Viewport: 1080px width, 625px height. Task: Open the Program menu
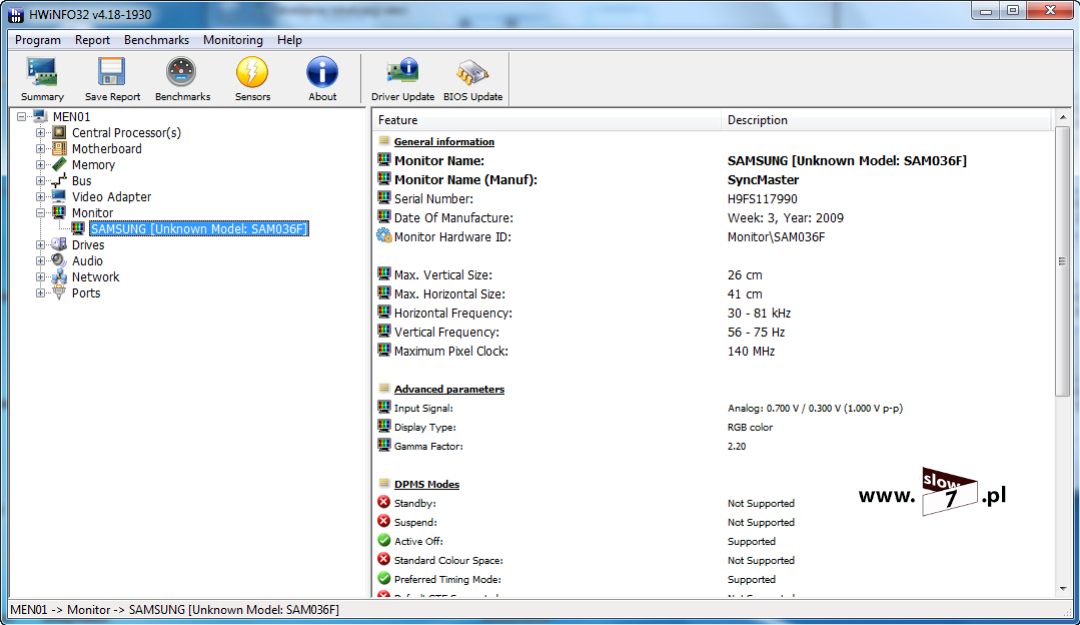click(38, 40)
